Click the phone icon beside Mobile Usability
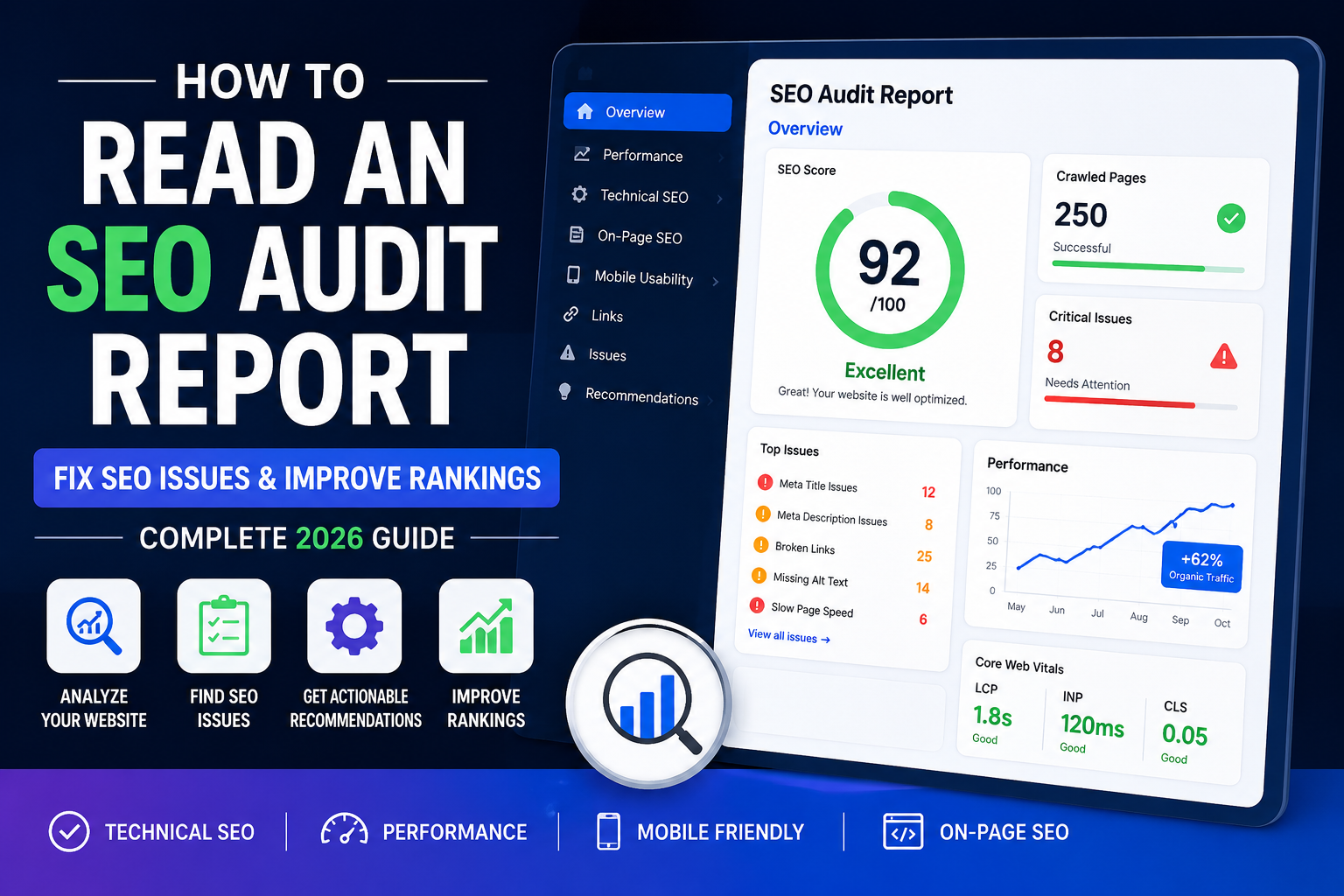This screenshot has height=896, width=1344. (x=573, y=275)
